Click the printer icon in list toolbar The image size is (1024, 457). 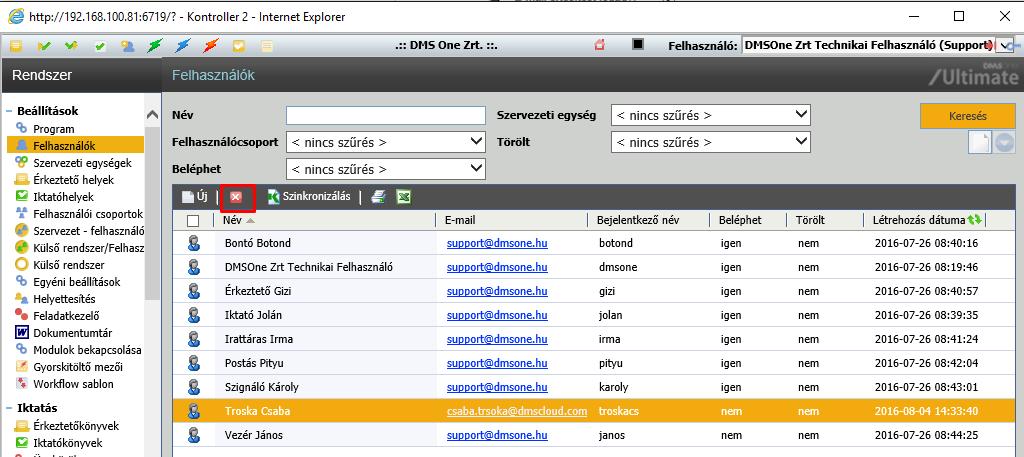[378, 197]
